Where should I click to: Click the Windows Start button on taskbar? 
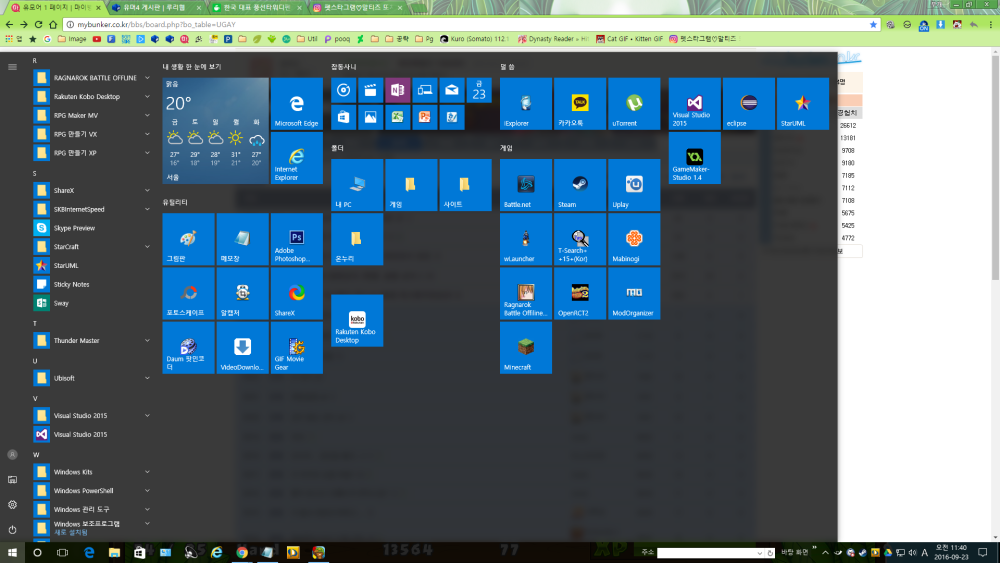pos(12,552)
